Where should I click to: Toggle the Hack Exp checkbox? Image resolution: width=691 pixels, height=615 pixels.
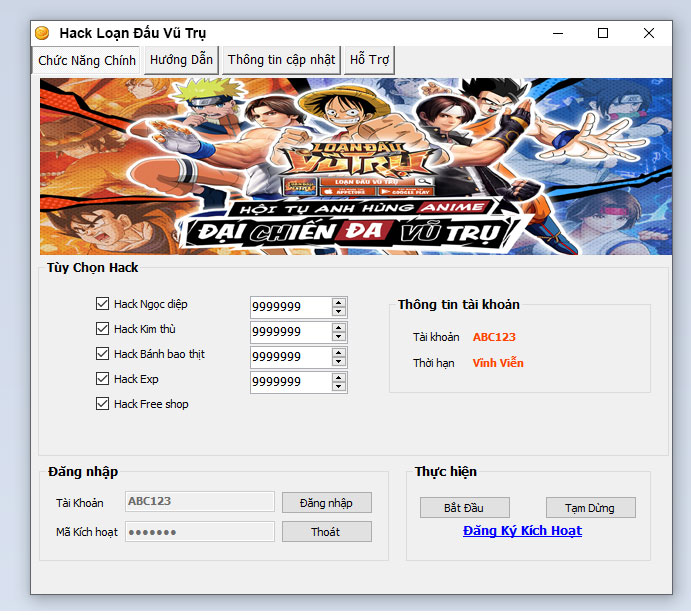click(102, 379)
